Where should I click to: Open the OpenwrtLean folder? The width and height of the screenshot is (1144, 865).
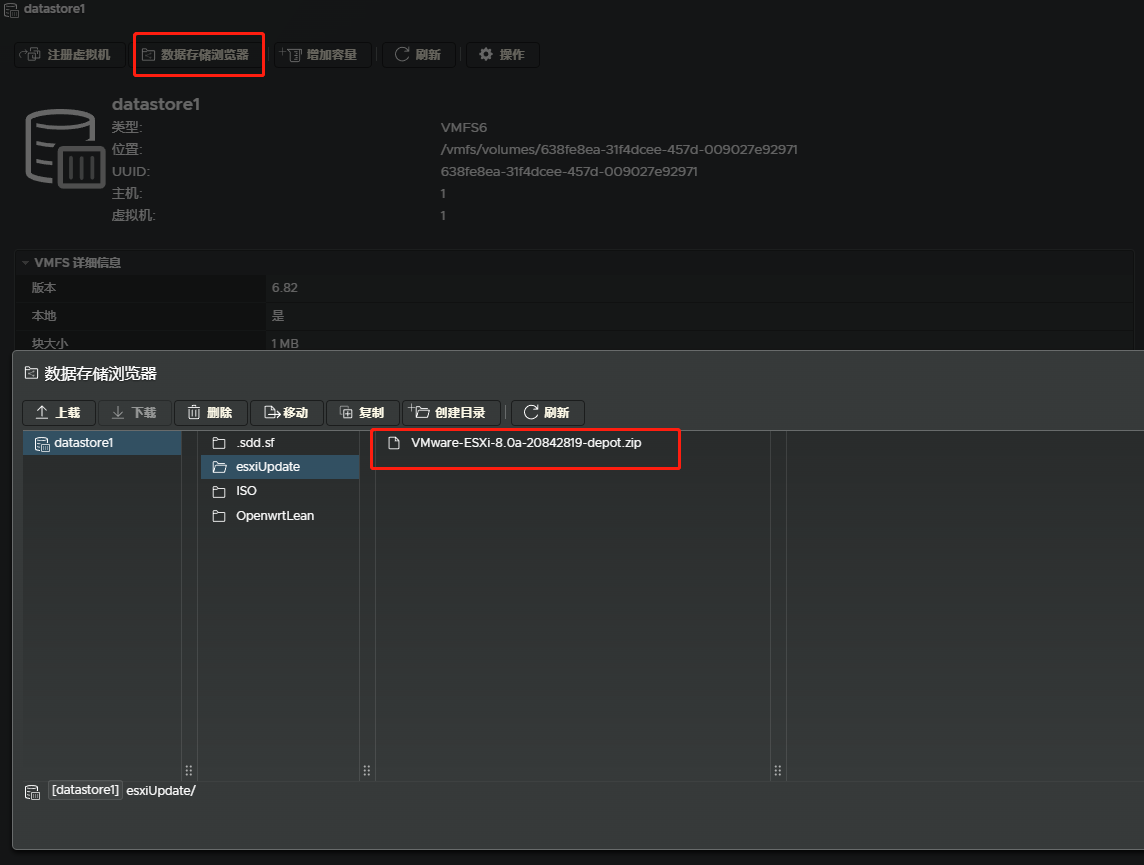274,516
